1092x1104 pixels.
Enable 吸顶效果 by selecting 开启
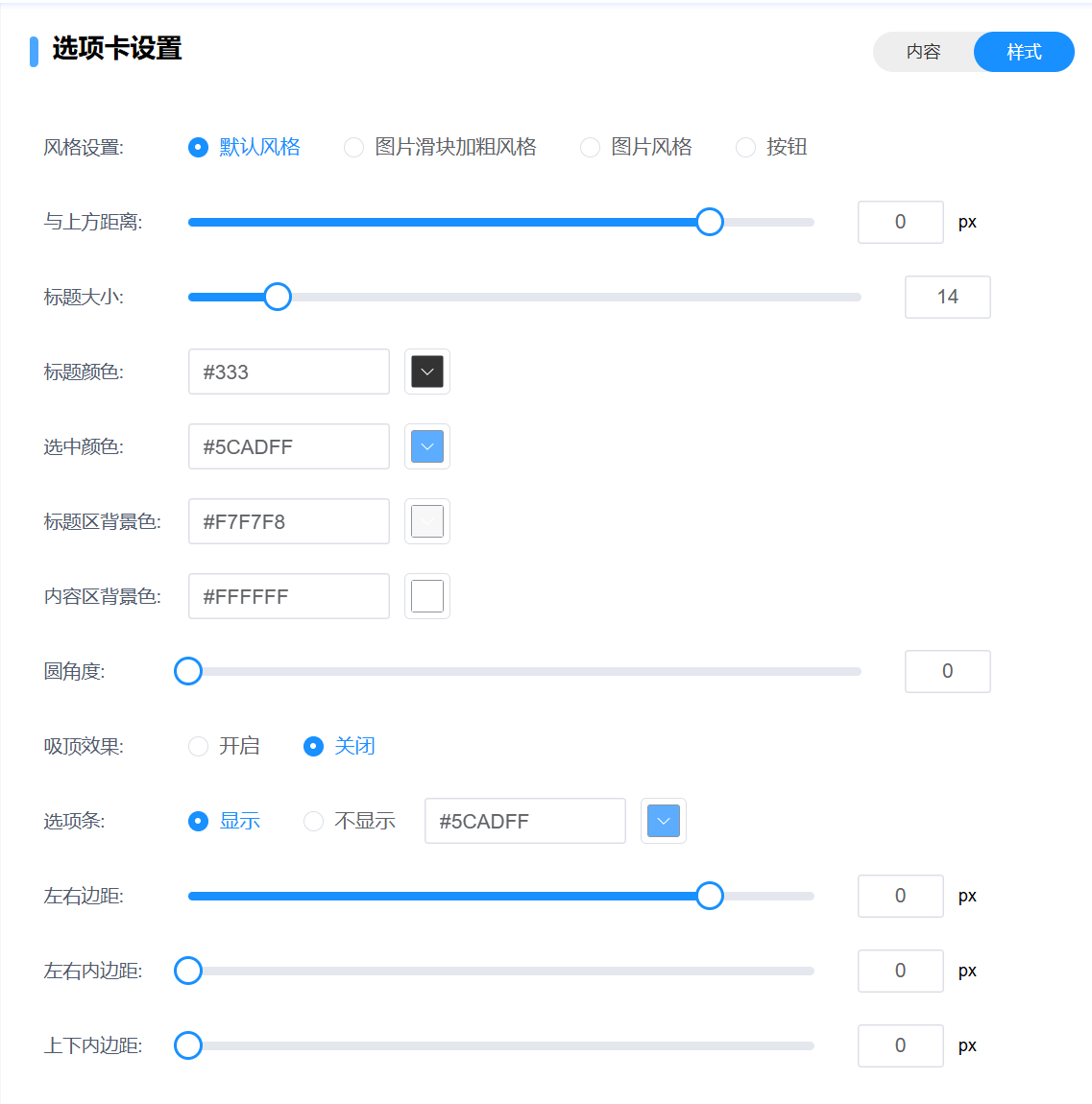[x=199, y=746]
